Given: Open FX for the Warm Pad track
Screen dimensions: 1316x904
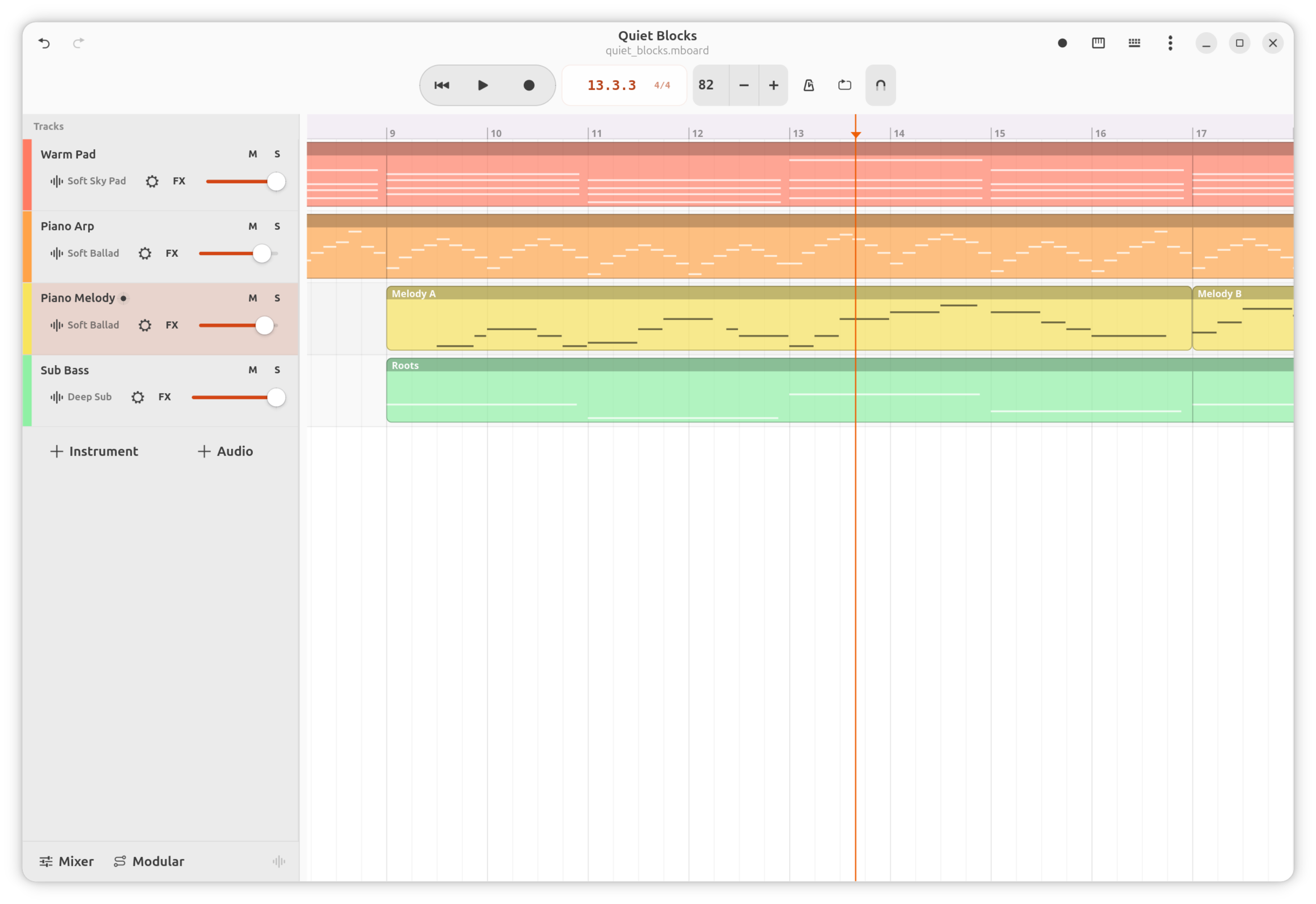Looking at the screenshot, I should click(x=179, y=181).
